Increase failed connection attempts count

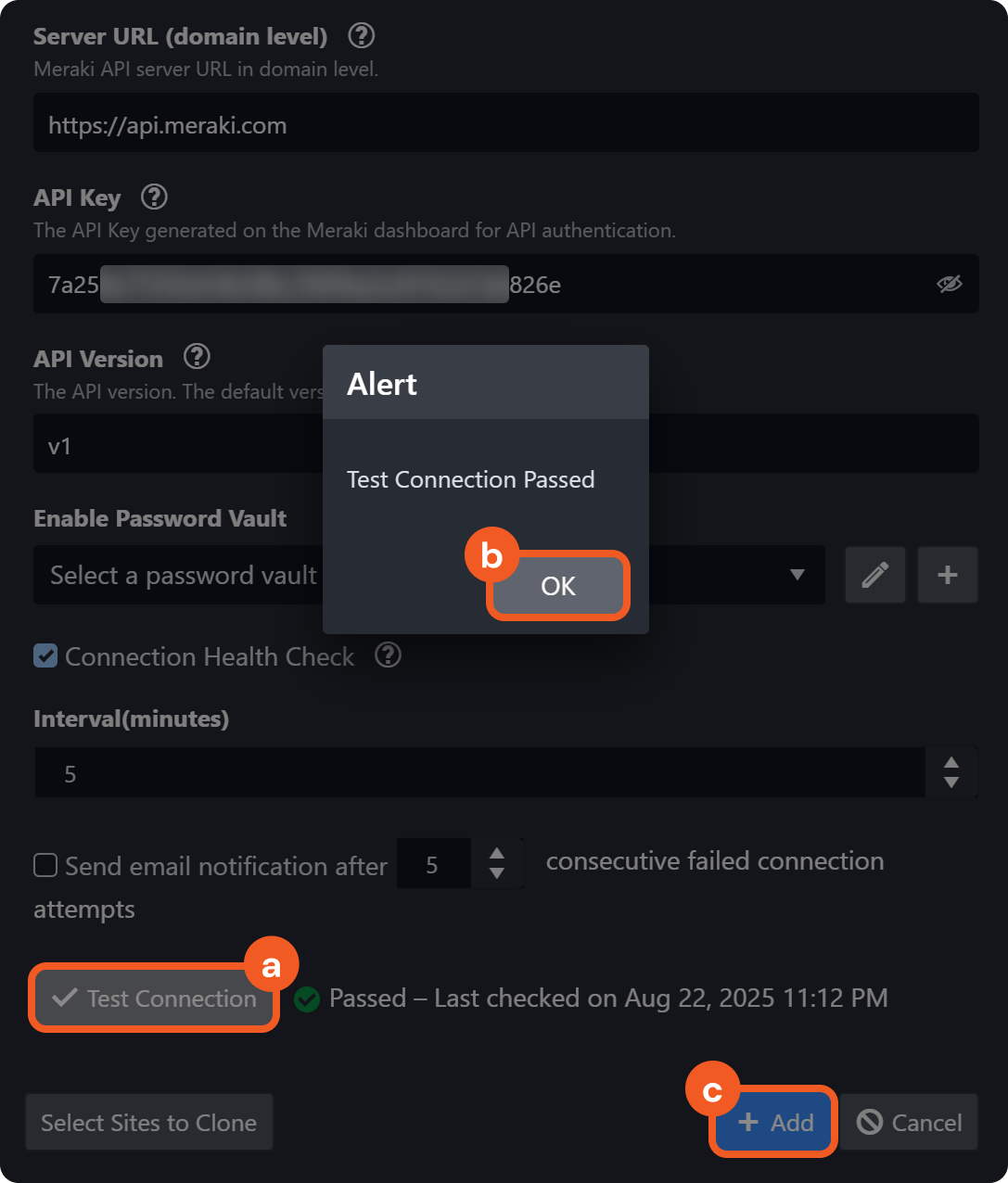pos(497,854)
